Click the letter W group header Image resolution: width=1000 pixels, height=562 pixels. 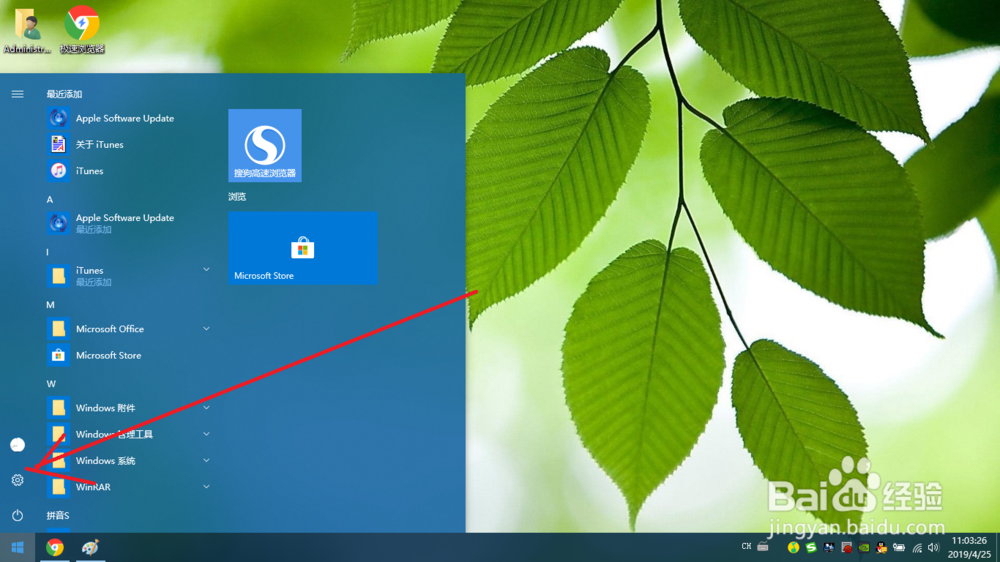[x=51, y=383]
